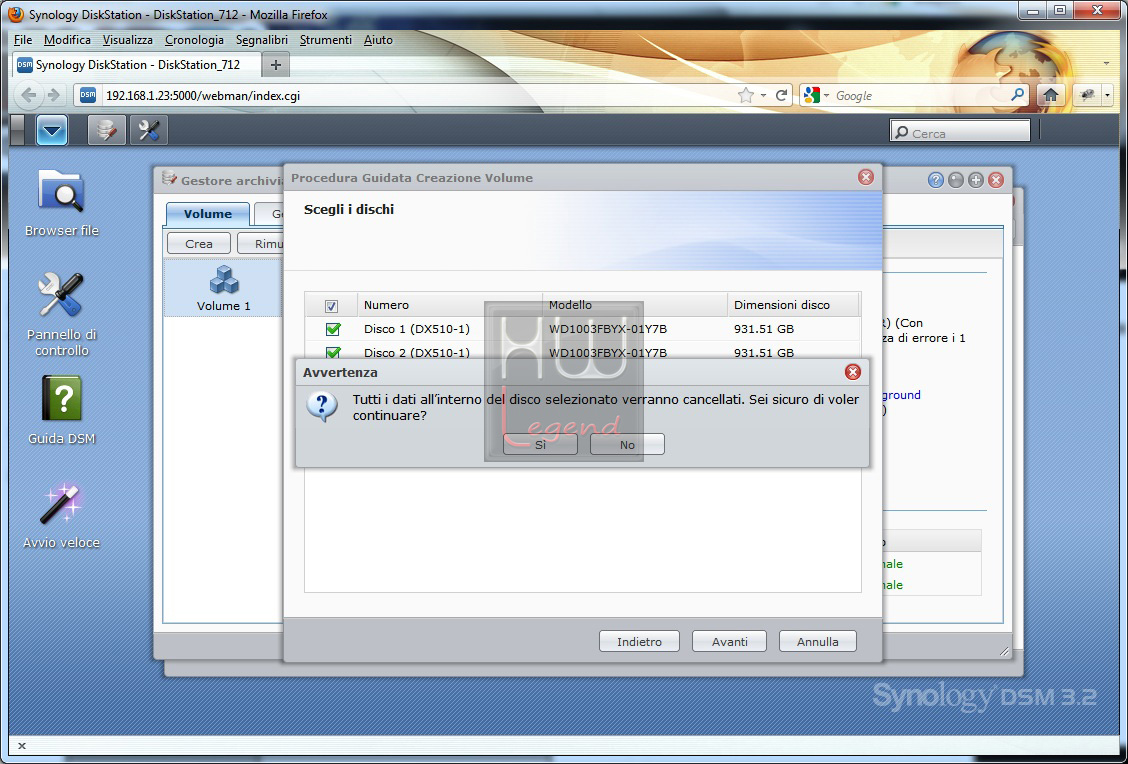Open the Strumenti menu
The width and height of the screenshot is (1128, 764).
coord(325,40)
